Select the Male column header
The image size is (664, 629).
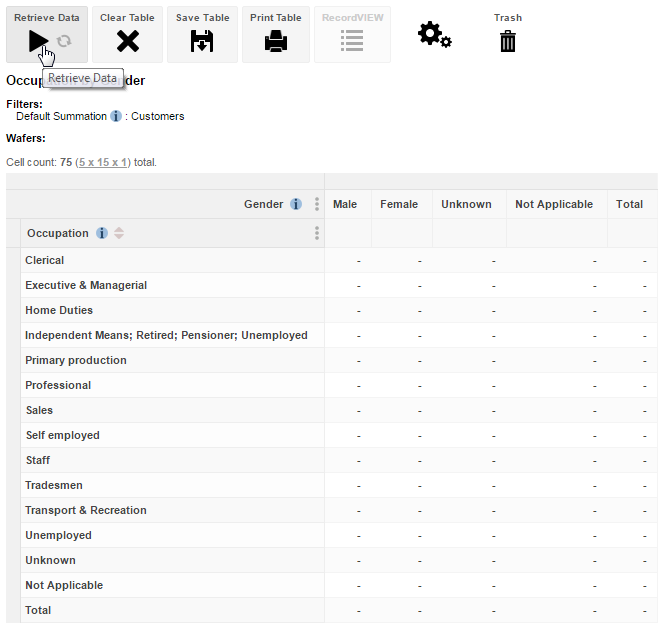345,204
